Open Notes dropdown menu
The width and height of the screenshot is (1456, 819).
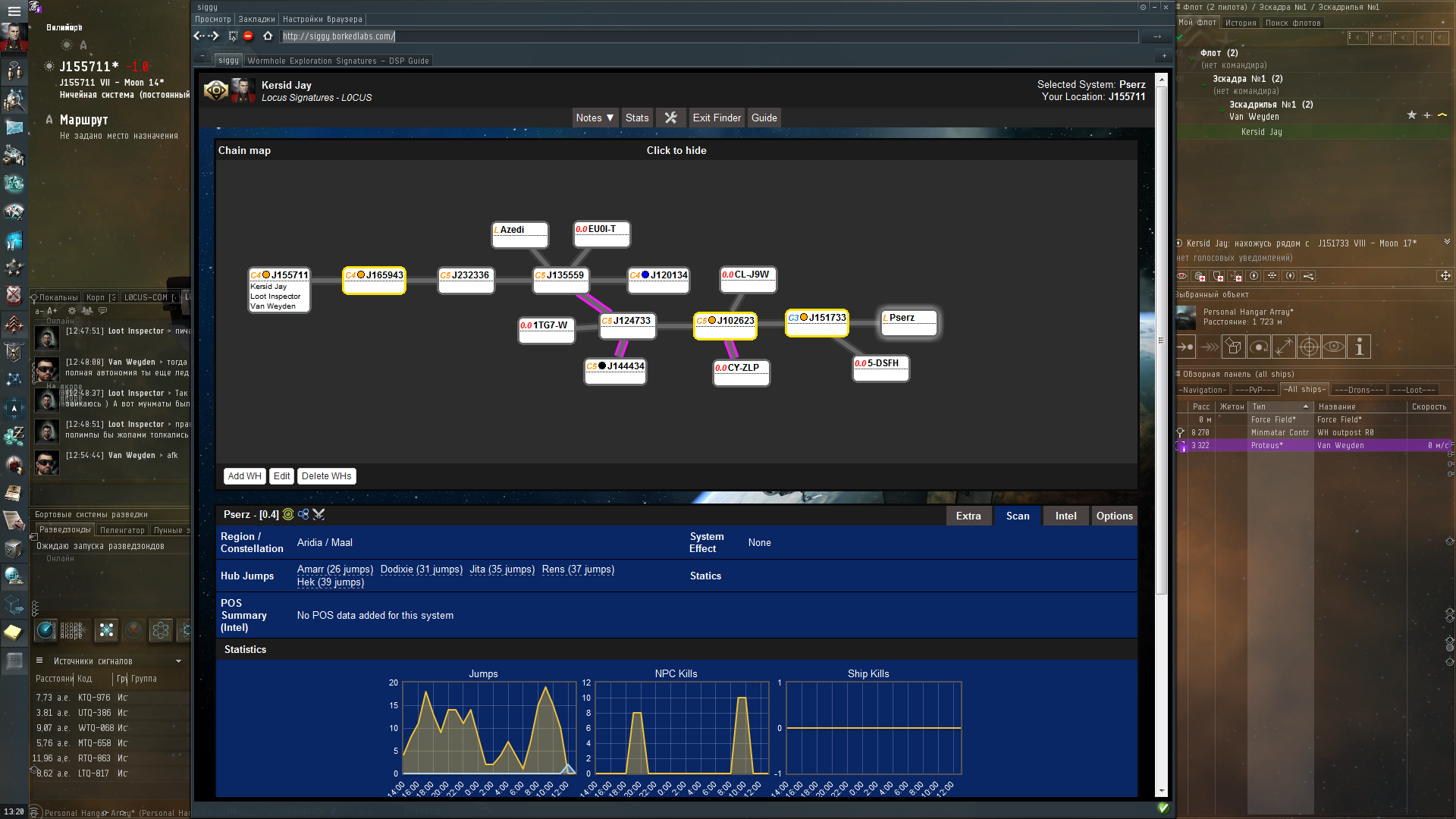[x=595, y=118]
